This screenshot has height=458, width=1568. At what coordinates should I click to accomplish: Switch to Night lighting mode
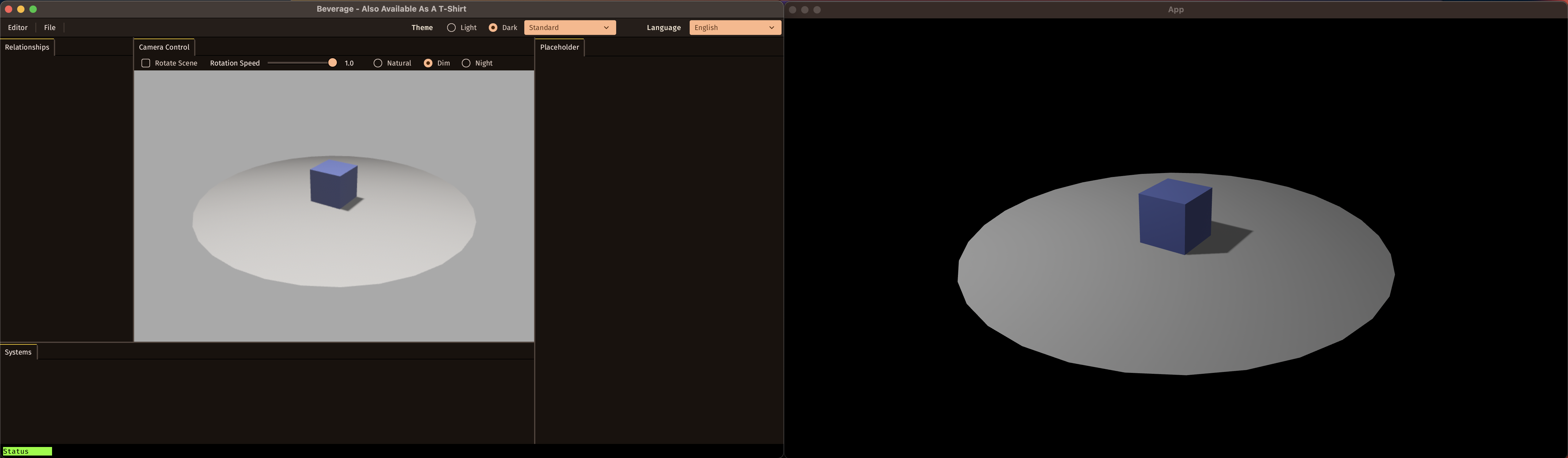coord(466,63)
